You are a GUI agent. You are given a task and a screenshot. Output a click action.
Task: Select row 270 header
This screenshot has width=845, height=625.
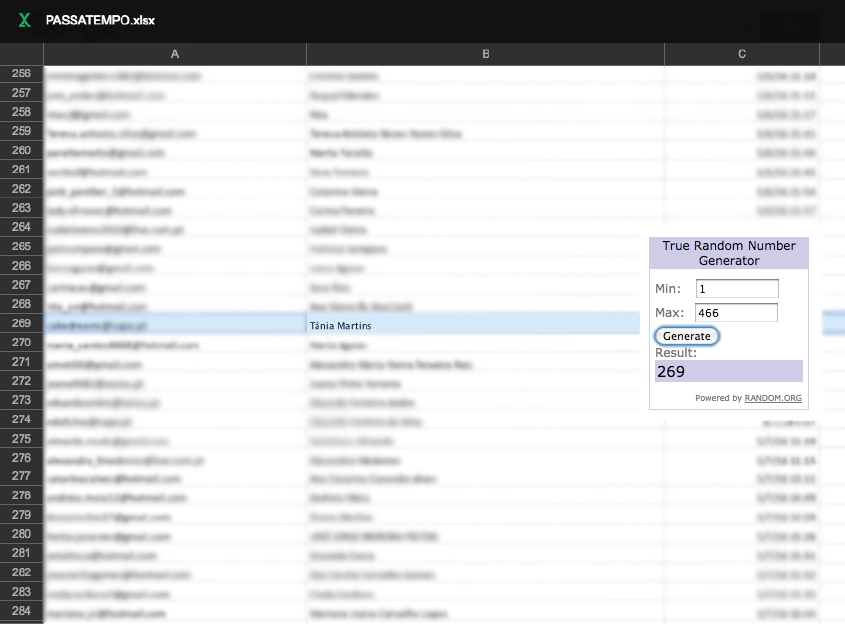tap(21, 343)
